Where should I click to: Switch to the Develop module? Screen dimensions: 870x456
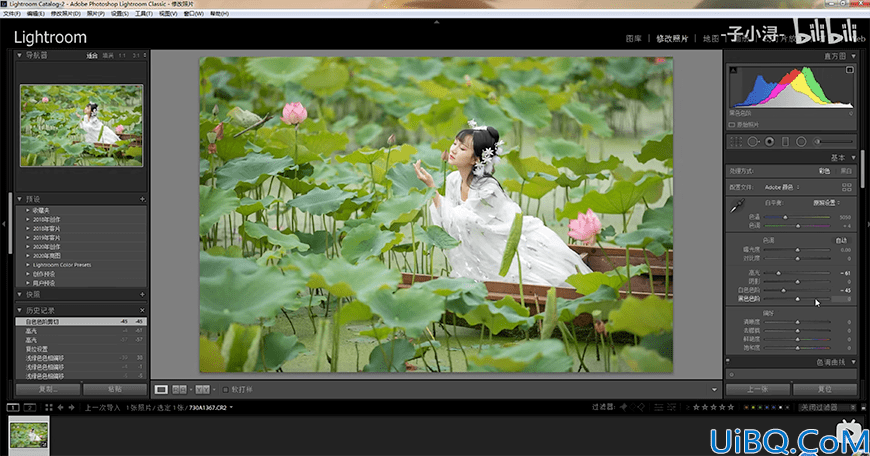672,38
